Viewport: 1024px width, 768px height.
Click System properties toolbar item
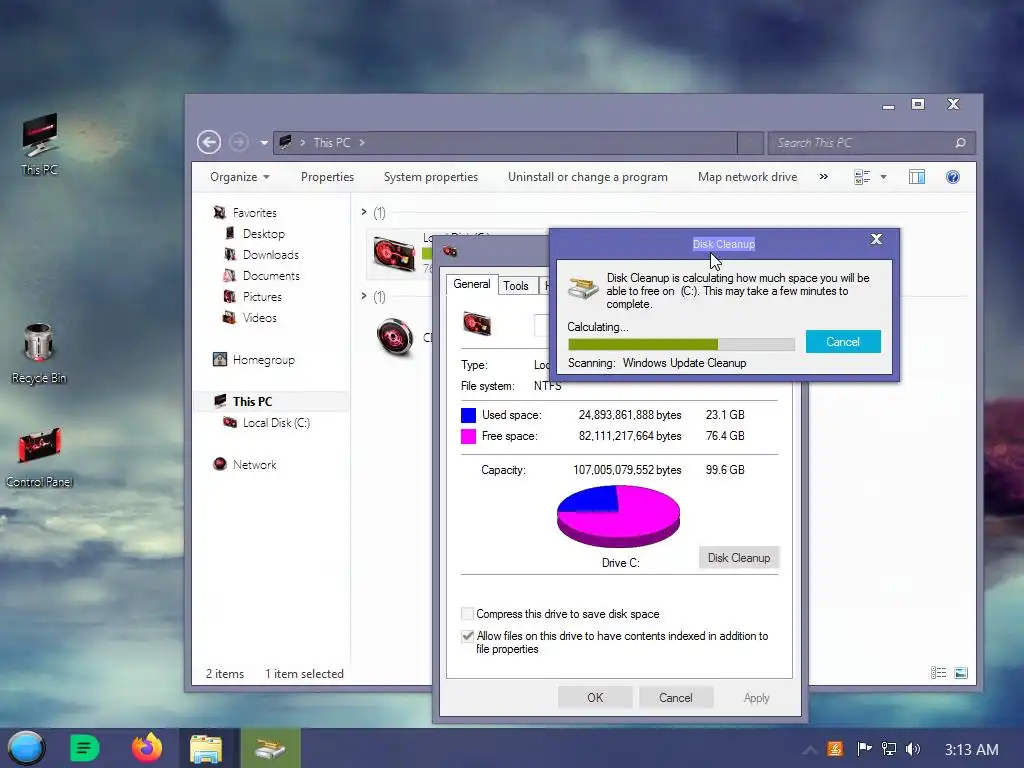(431, 177)
